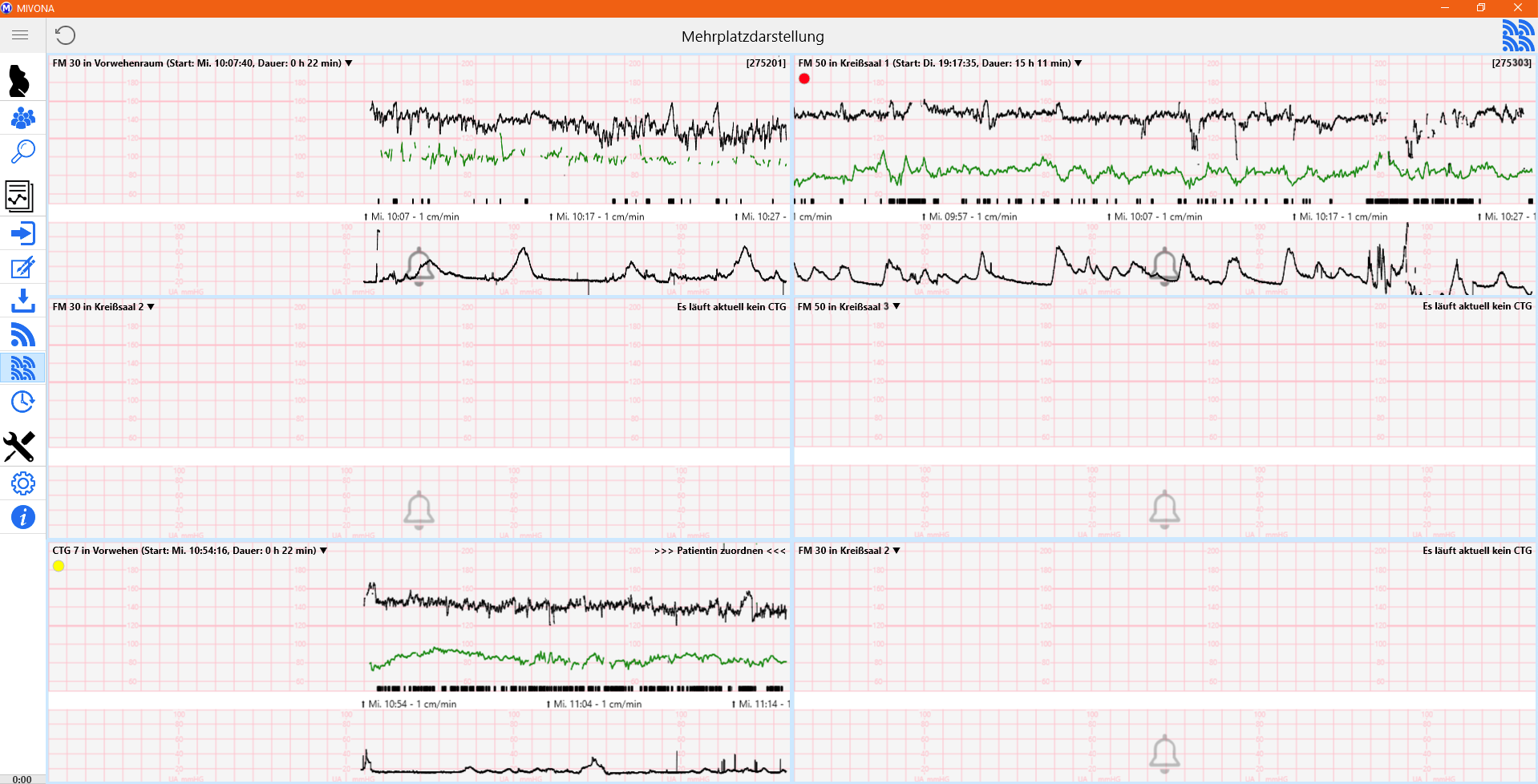
Task: Click the download icon in sidebar
Action: click(22, 301)
